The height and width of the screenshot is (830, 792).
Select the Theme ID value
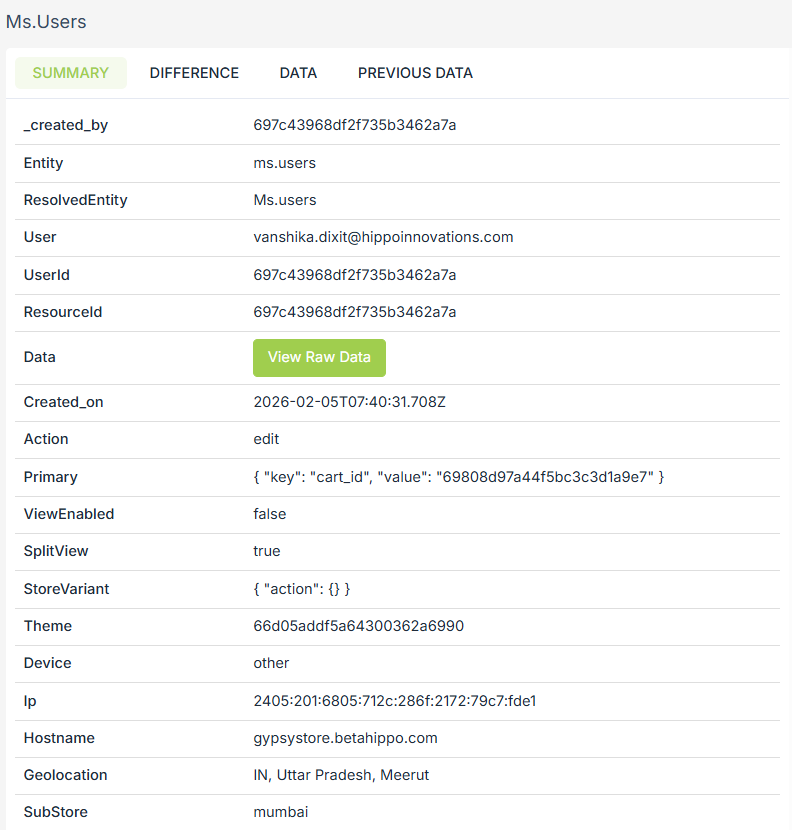358,626
